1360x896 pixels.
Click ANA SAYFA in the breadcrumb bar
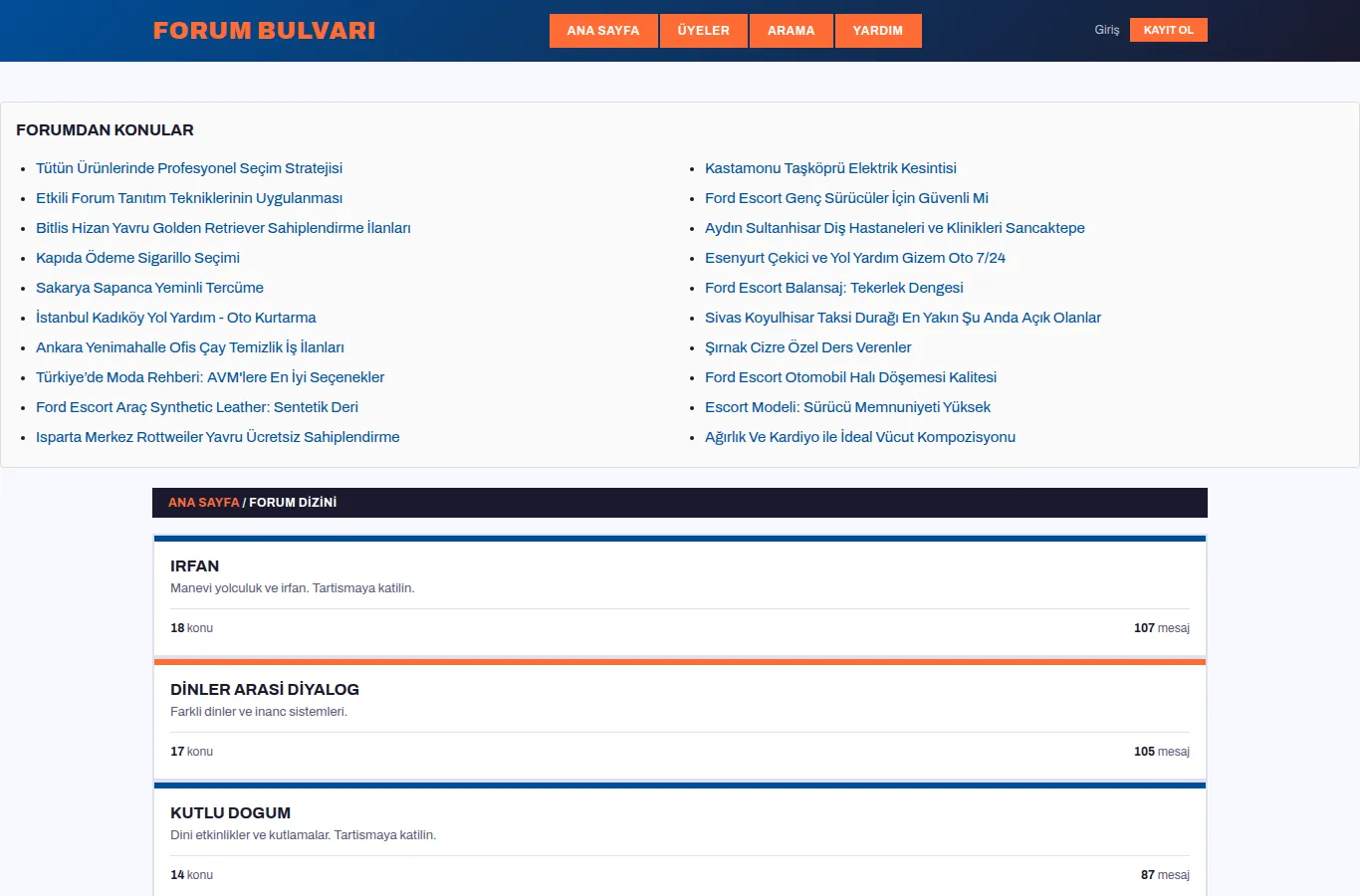204,503
